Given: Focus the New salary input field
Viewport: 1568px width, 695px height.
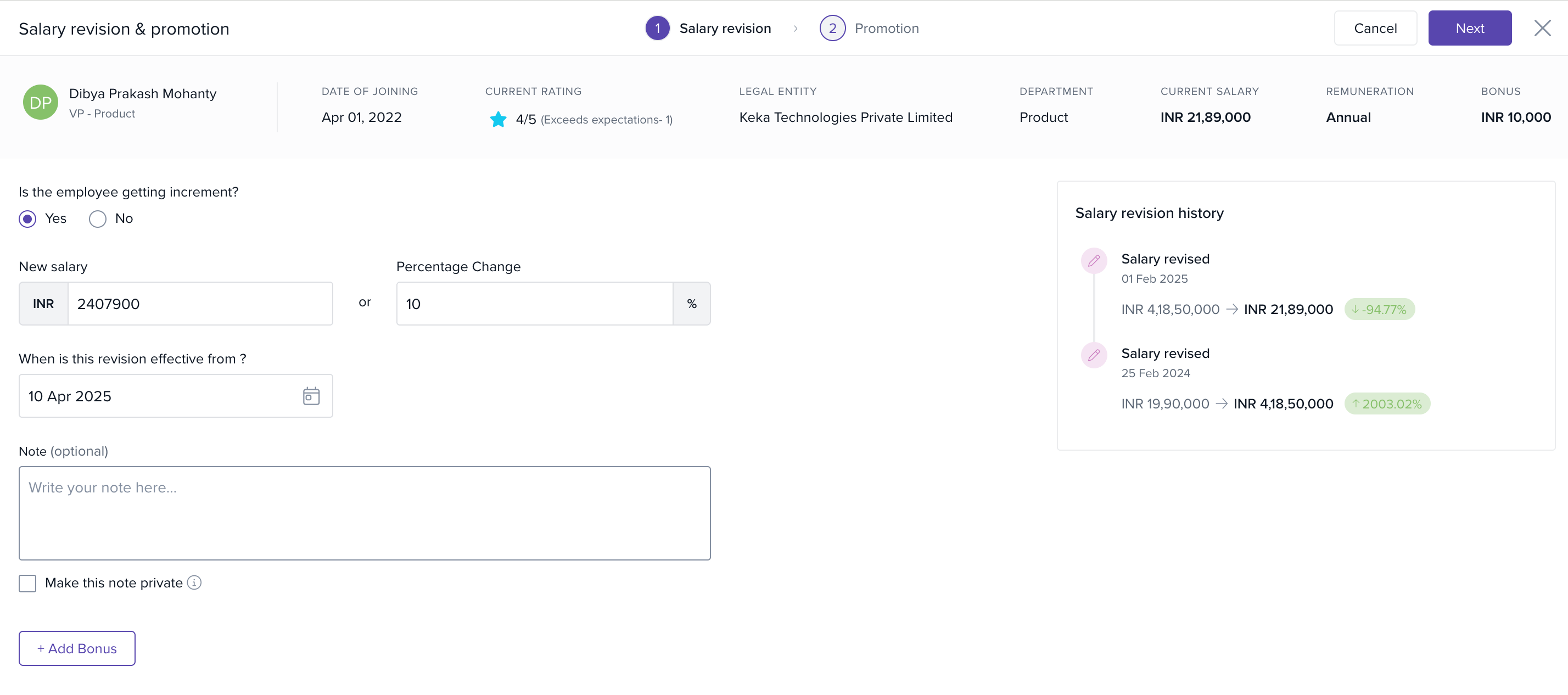Looking at the screenshot, I should [200, 304].
